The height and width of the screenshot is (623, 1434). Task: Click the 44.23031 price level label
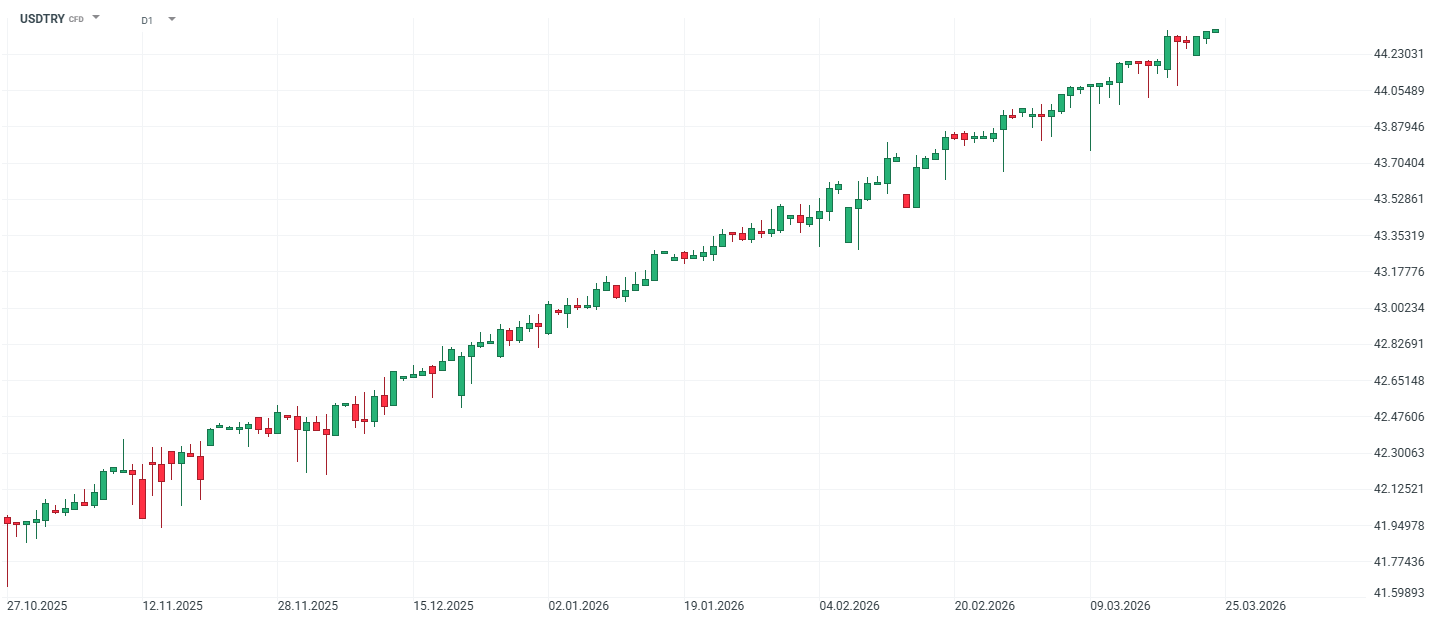[1397, 54]
